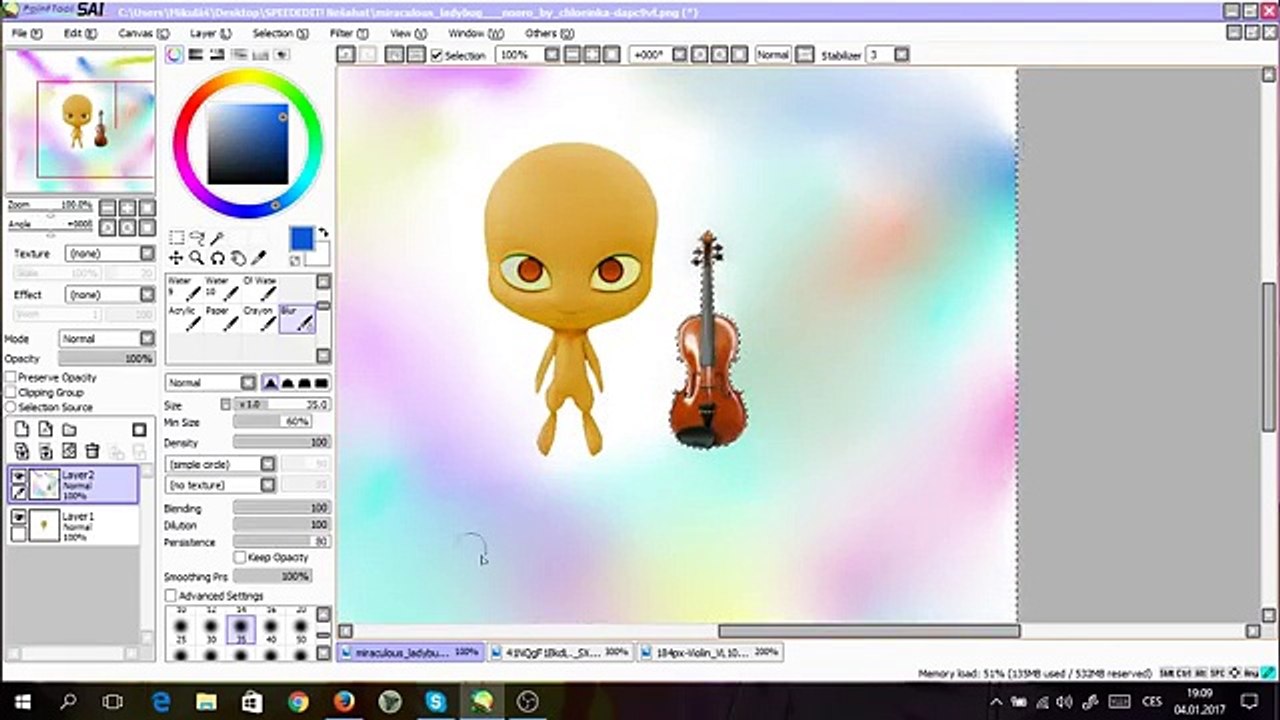The image size is (1280, 720).
Task: Select the zoom magnifier tool
Action: point(197,258)
